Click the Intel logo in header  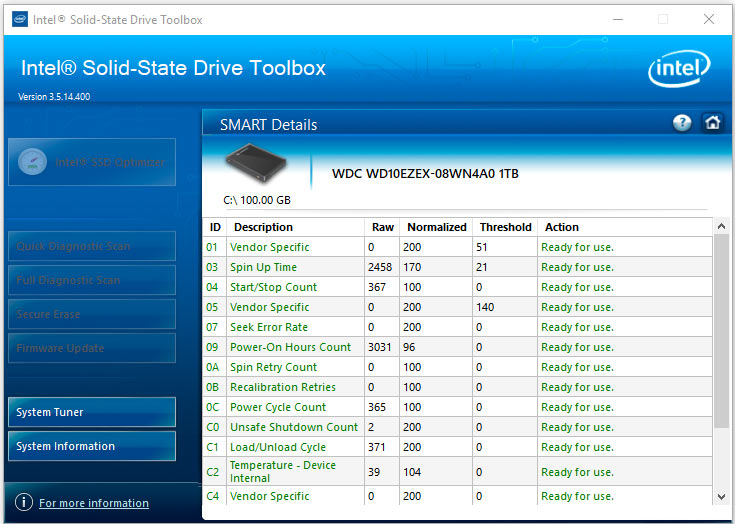[679, 68]
